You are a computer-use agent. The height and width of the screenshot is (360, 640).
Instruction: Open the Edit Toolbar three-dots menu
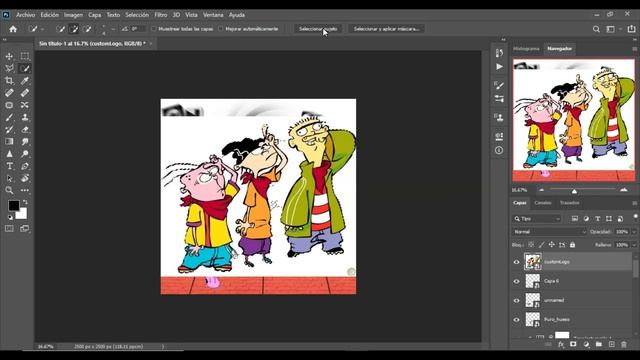tap(24, 190)
